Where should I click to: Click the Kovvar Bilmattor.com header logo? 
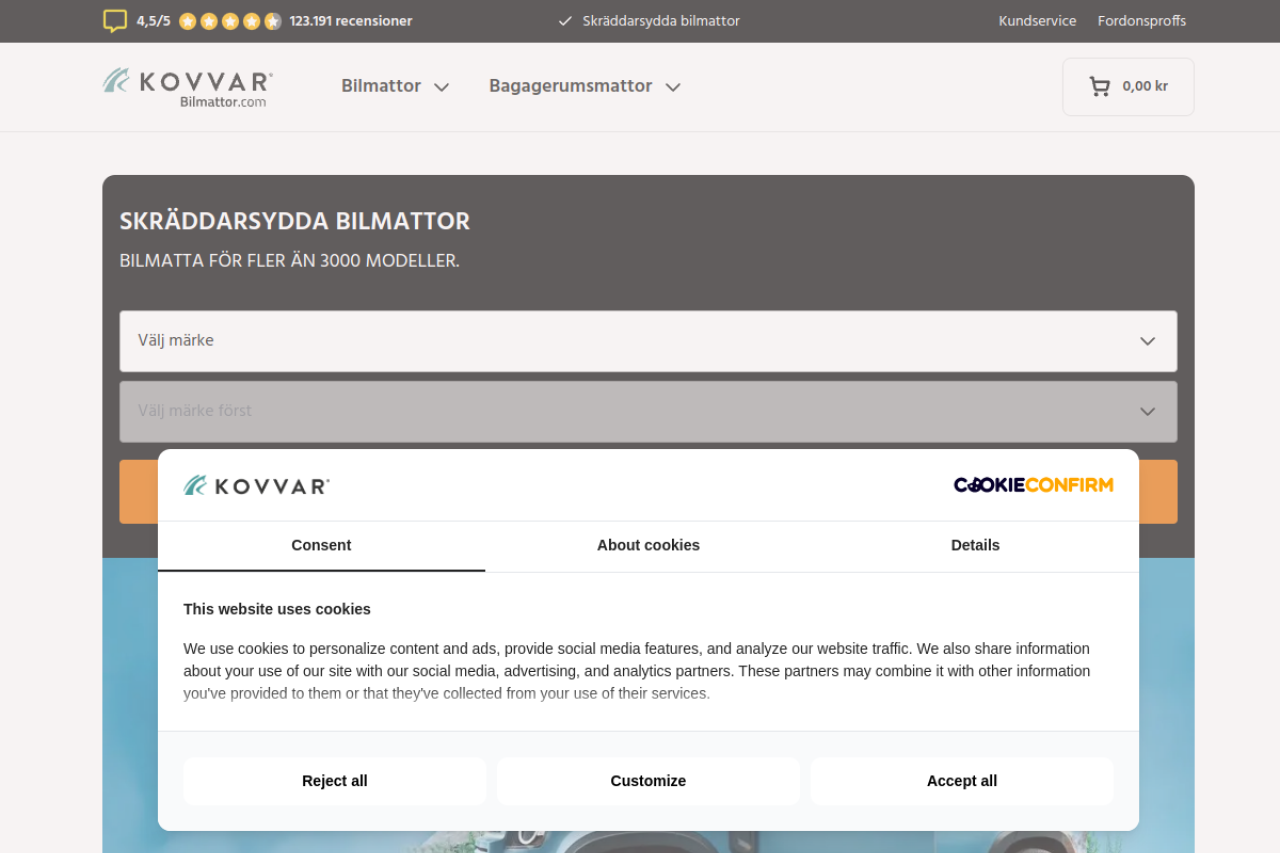(188, 87)
